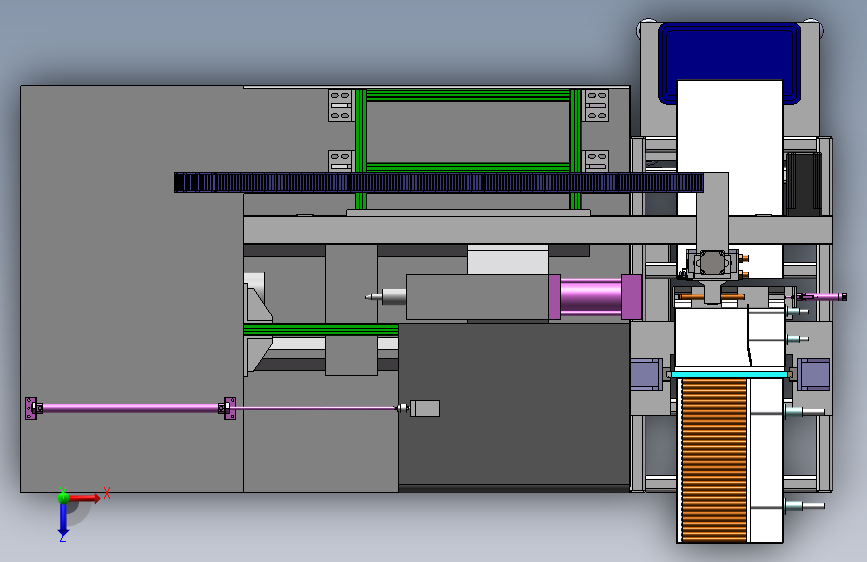This screenshot has height=562, width=867.
Task: Select the small gray motor at the thin rod's end
Action: (x=424, y=408)
